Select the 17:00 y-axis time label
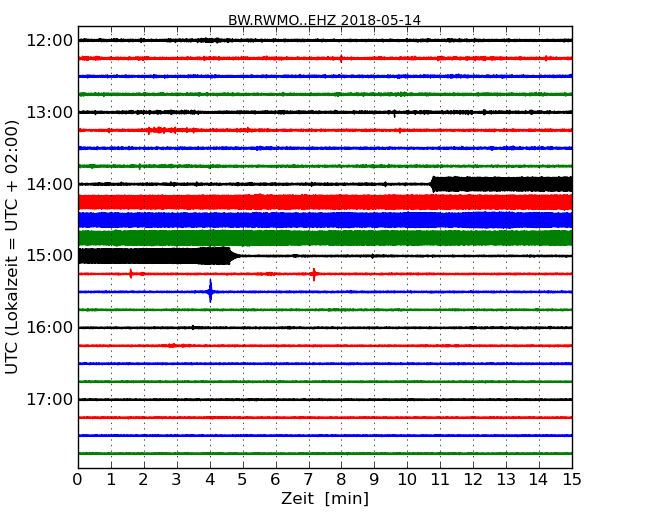The image size is (650, 520). click(x=49, y=399)
